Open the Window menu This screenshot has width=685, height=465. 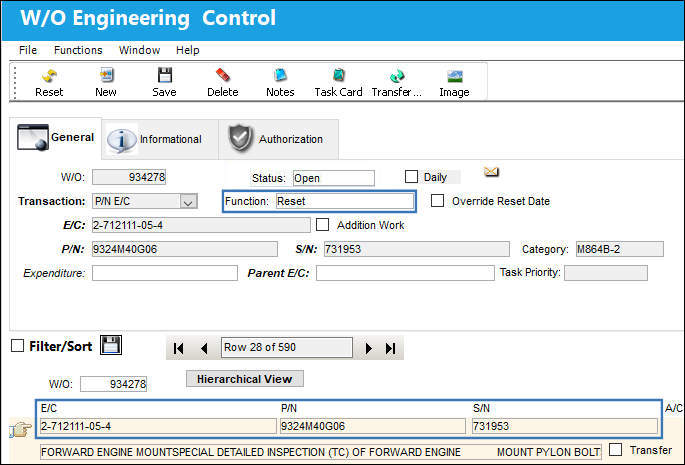click(x=139, y=50)
